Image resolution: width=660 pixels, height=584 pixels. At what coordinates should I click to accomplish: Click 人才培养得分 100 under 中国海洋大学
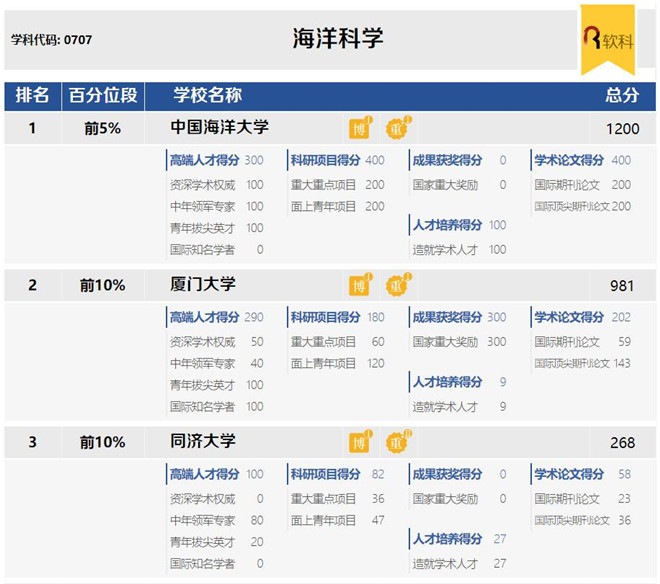[459, 225]
